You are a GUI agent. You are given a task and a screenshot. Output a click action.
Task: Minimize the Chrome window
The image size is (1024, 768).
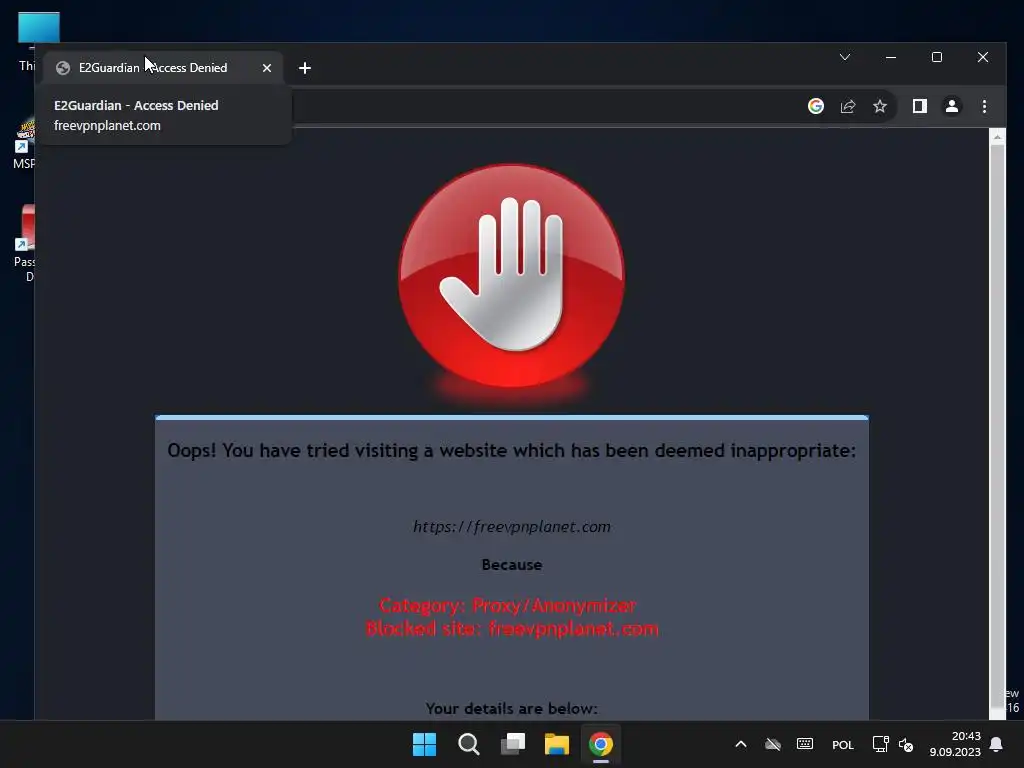tap(891, 57)
